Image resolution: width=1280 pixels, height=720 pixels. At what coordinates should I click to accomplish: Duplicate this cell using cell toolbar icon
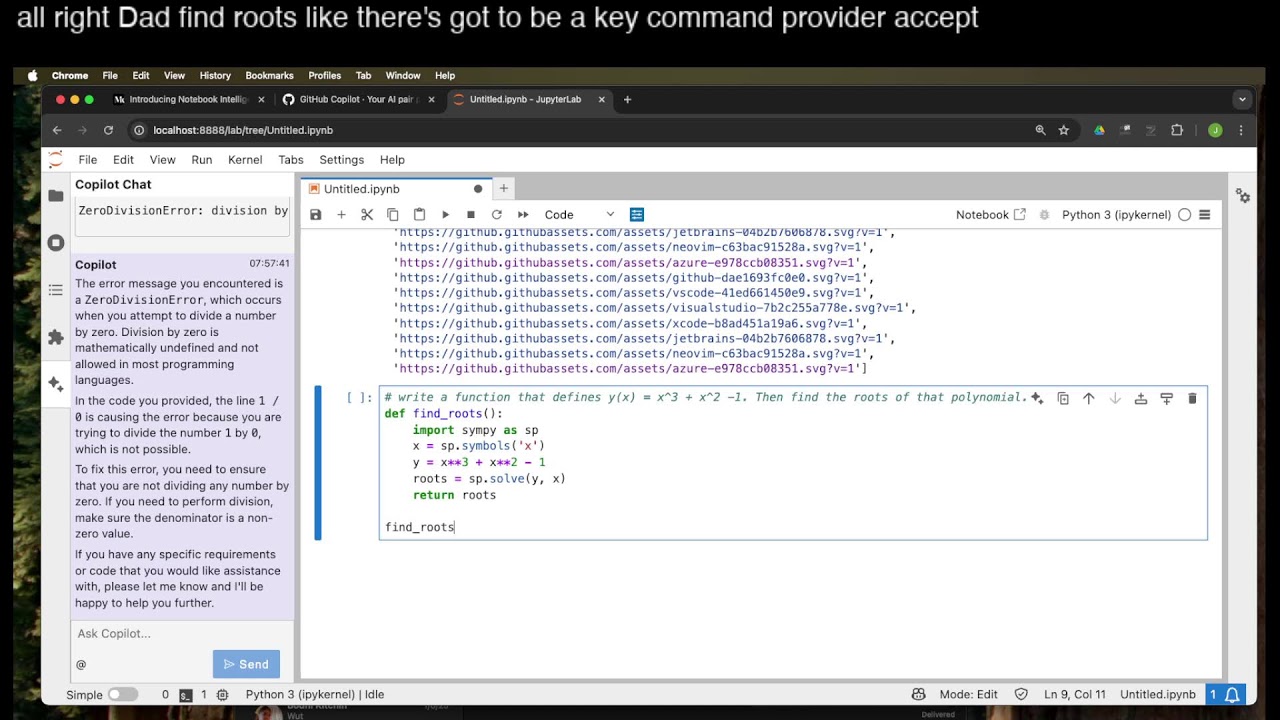pos(1063,398)
